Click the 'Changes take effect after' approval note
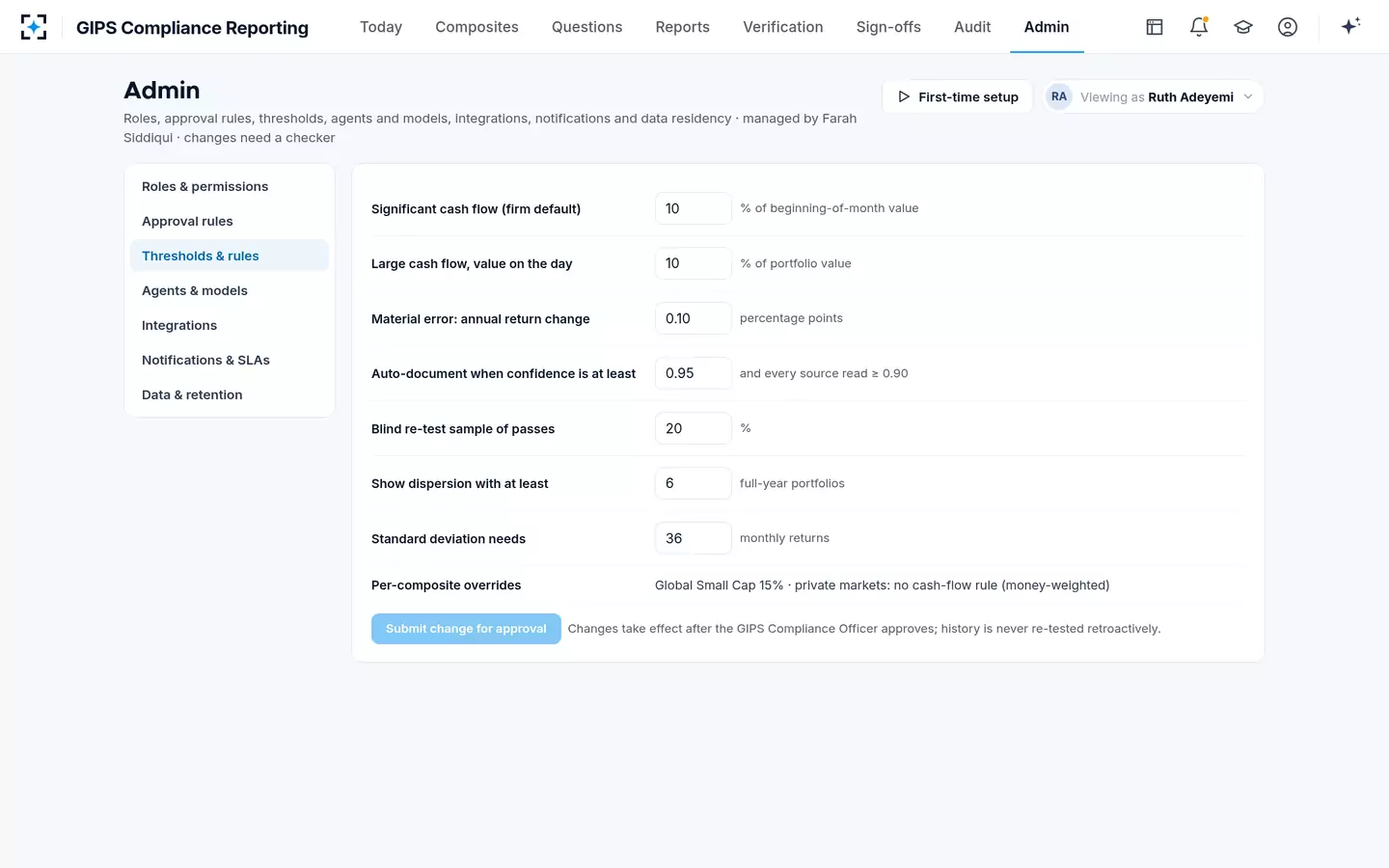 click(x=864, y=629)
